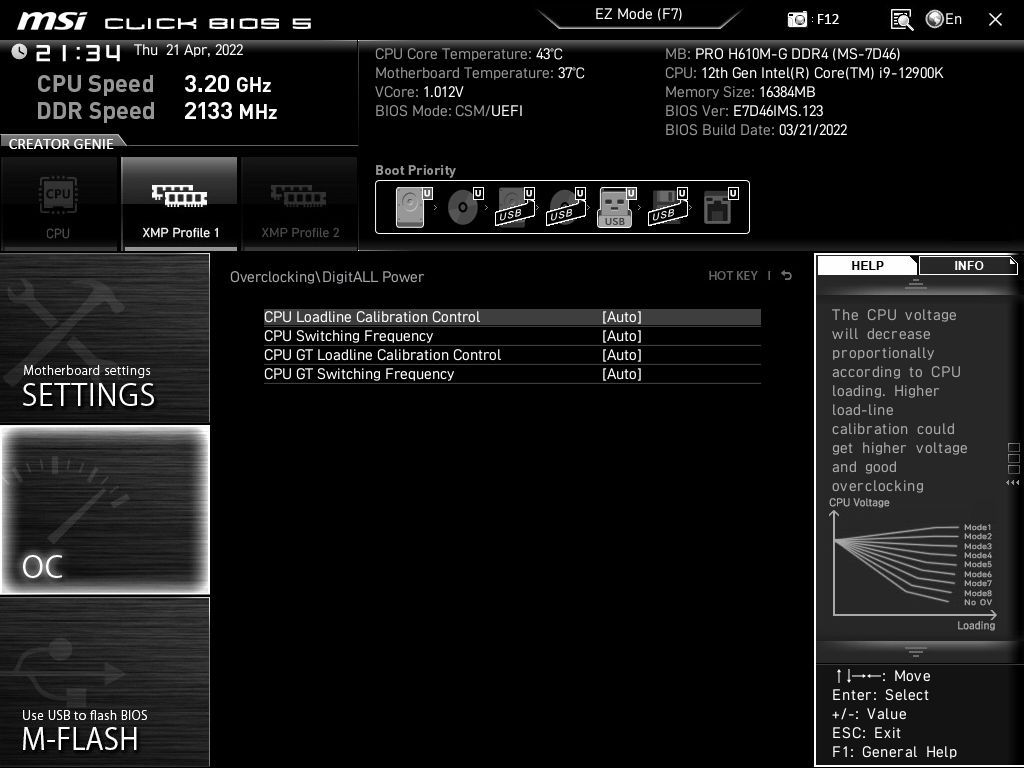Open the BIOS search magnifier icon
This screenshot has width=1024, height=768.
tap(902, 20)
